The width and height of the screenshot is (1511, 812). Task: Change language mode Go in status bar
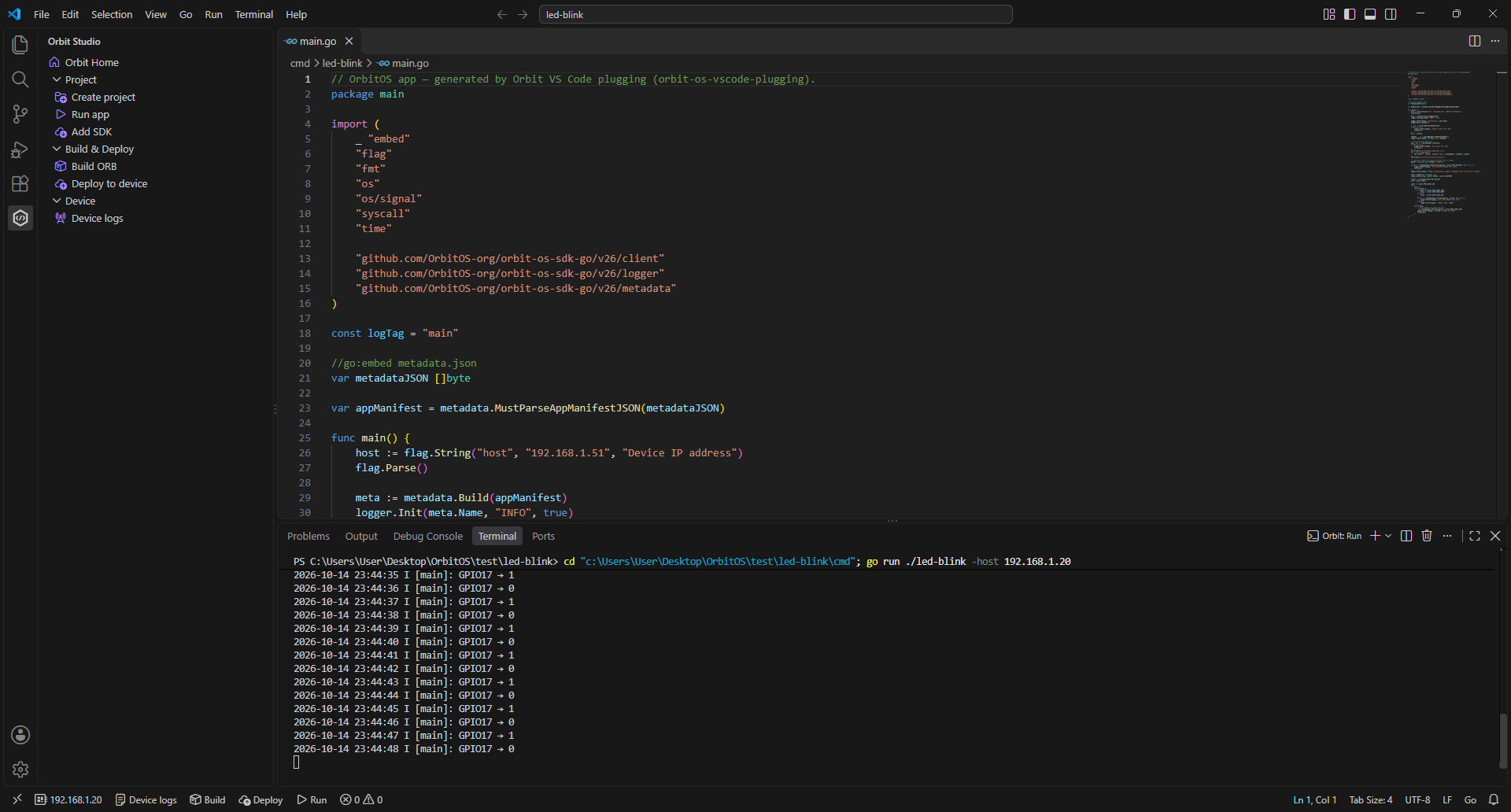pos(1470,799)
